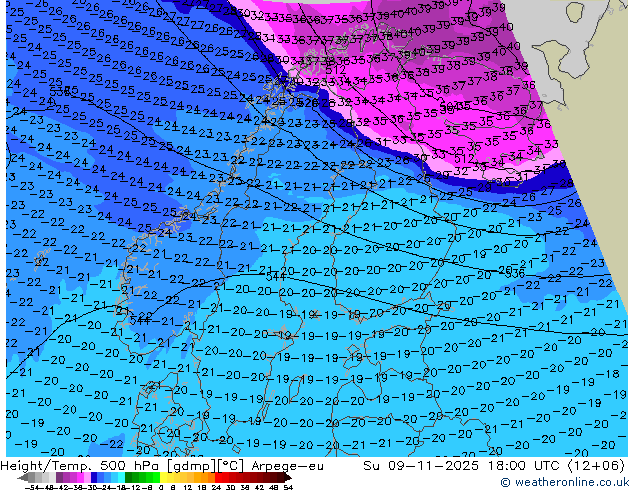The height and width of the screenshot is (490, 634).
Task: Click the yellow swatch in the temperature legend
Action: [163, 477]
